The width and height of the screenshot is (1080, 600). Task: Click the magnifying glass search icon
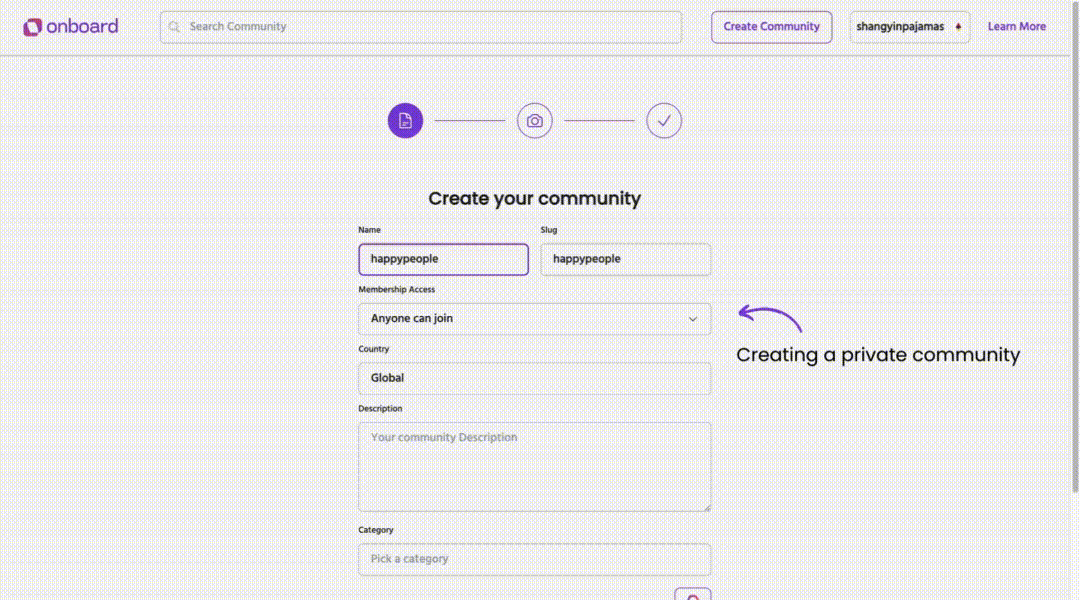(175, 27)
